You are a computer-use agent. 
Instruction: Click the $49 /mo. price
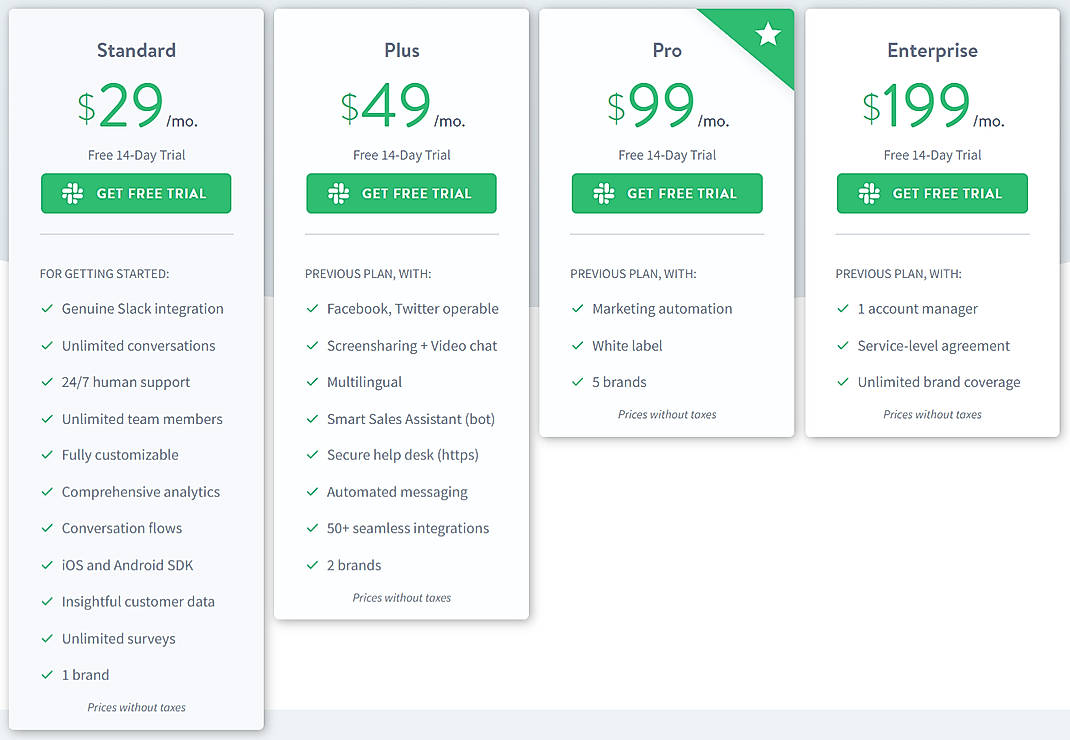(x=402, y=105)
